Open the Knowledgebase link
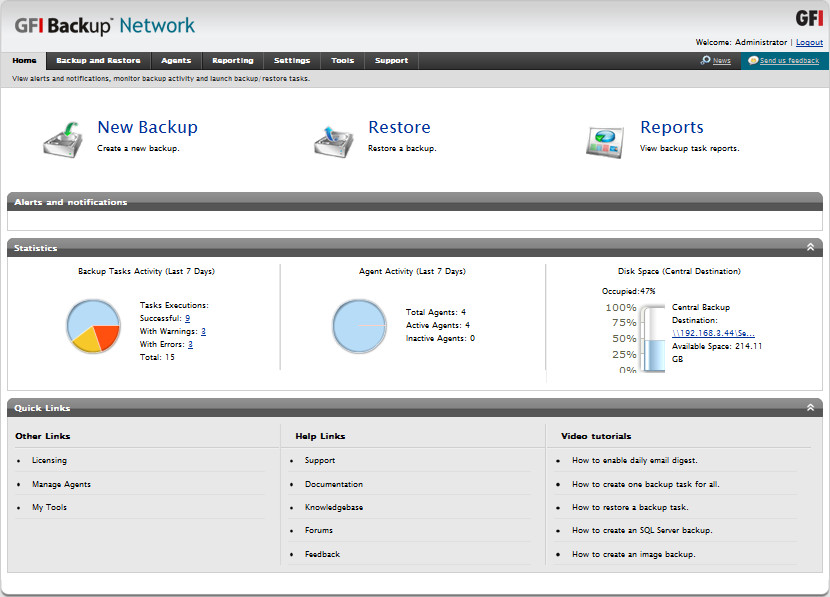Screen dimensions: 830x597 point(334,507)
